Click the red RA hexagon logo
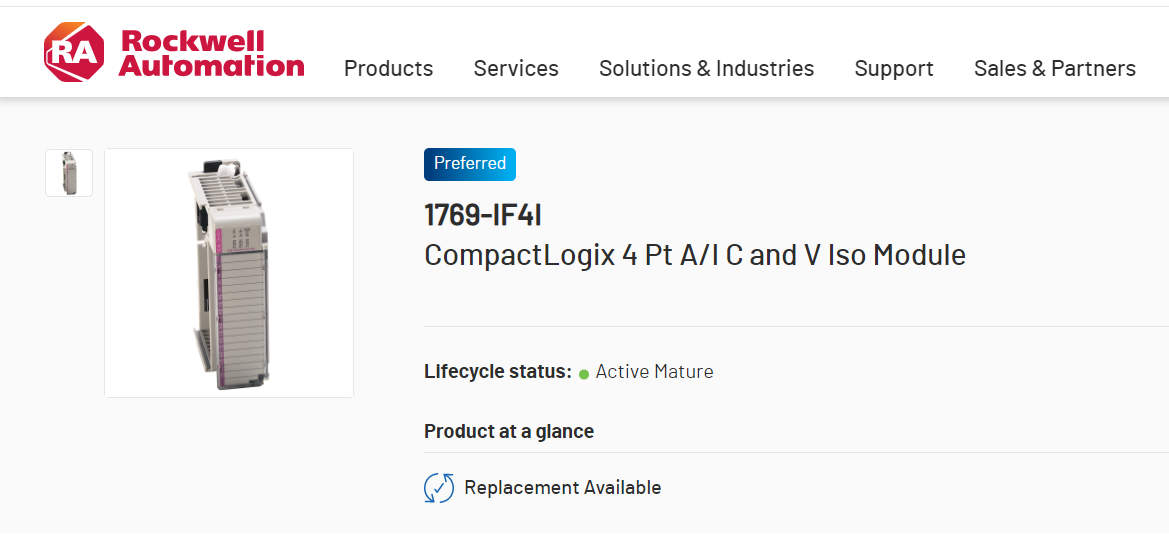The image size is (1169, 540). click(x=73, y=53)
